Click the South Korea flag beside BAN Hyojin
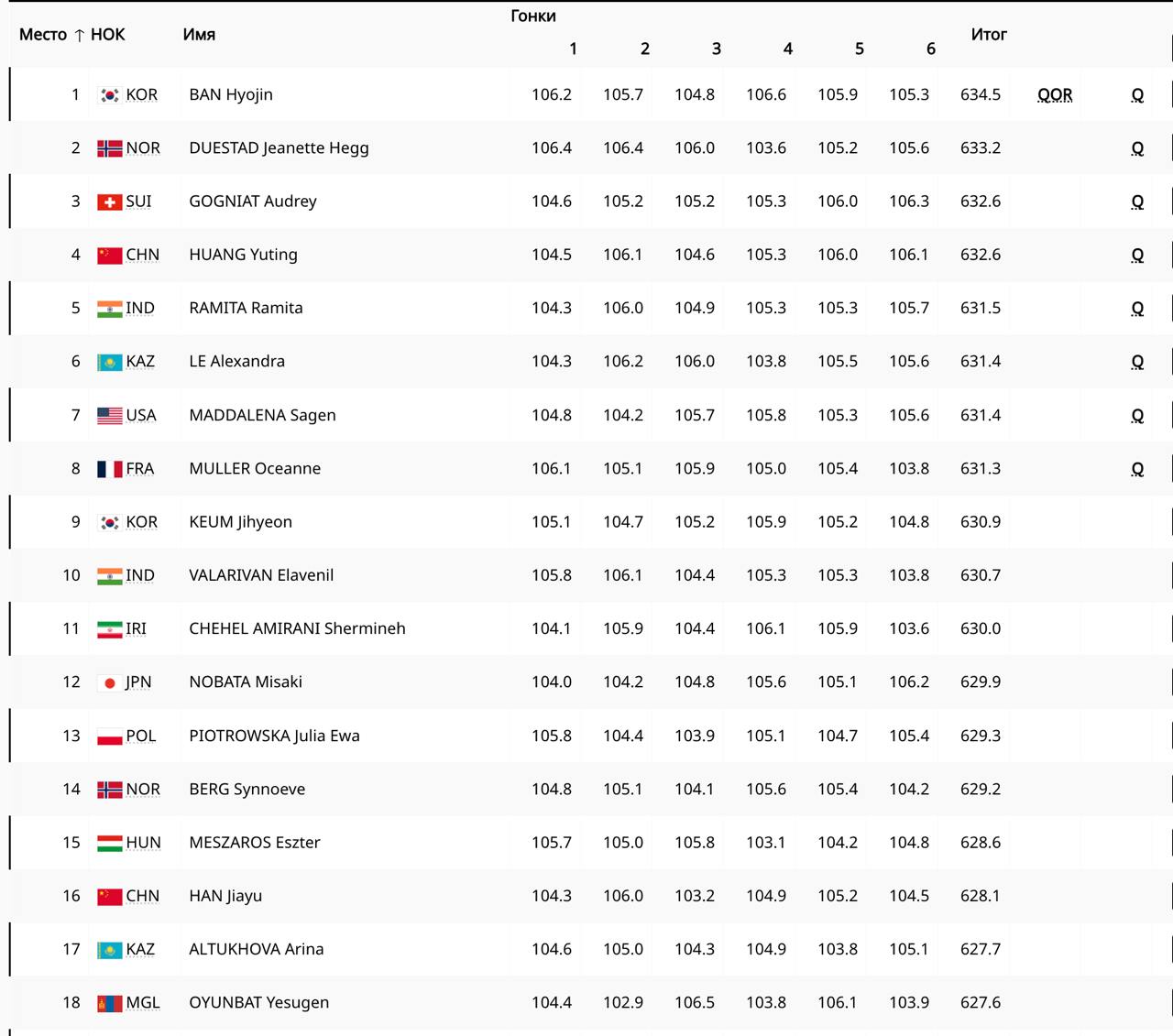The height and width of the screenshot is (1036, 1173). [110, 95]
